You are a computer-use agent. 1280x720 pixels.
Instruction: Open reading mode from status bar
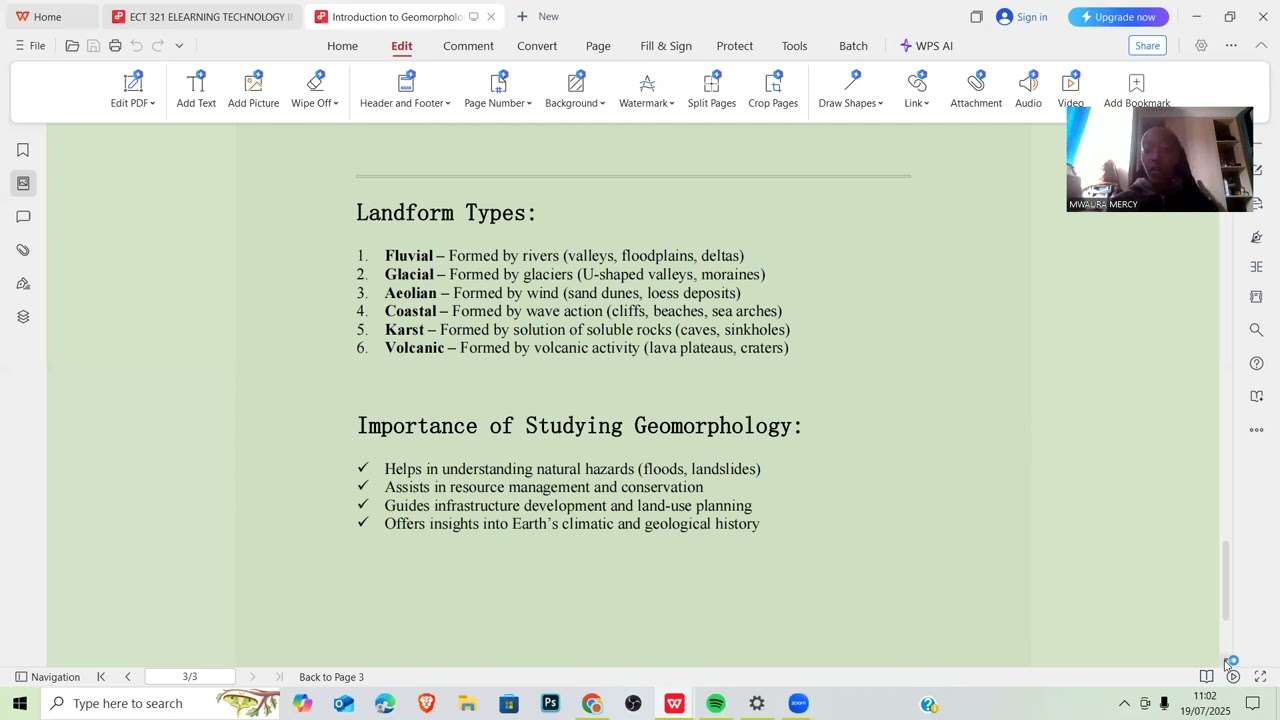point(1206,677)
